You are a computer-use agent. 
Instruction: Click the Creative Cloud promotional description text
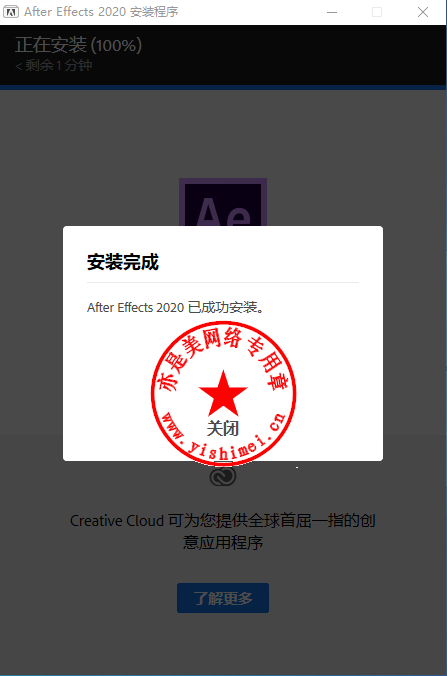pyautogui.click(x=223, y=531)
